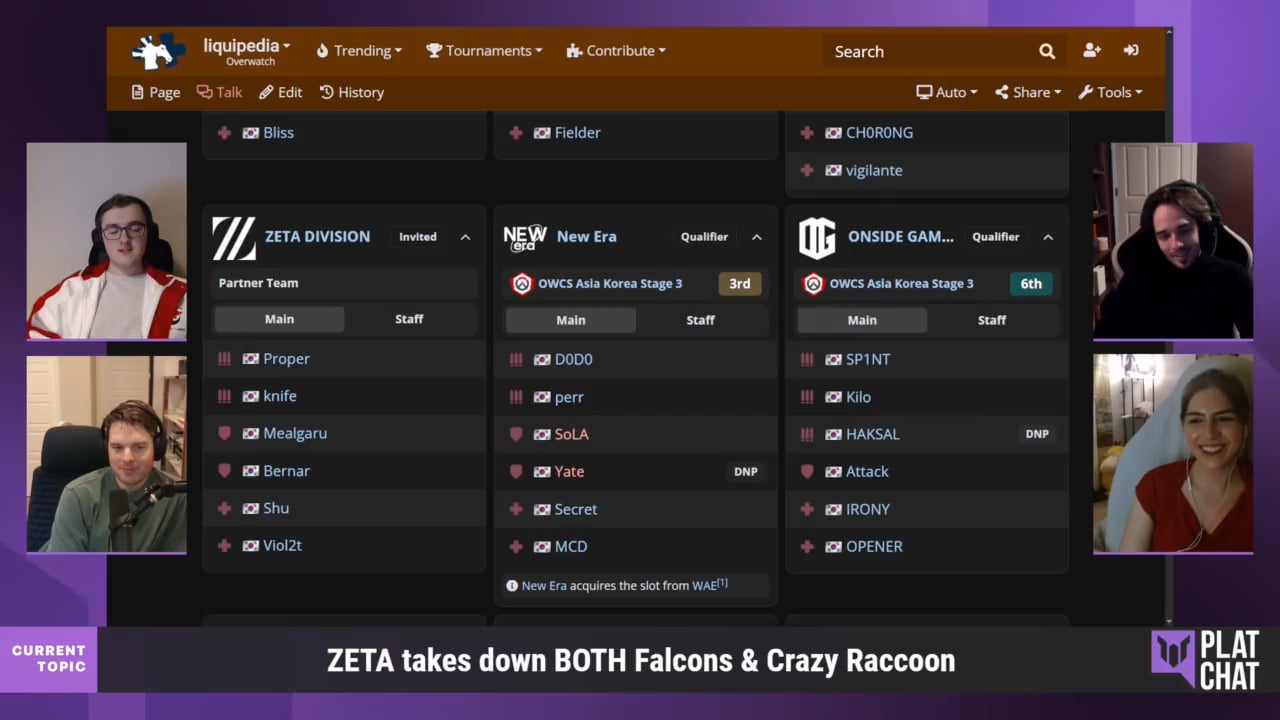Open the Trending dropdown menu
Image resolution: width=1280 pixels, height=720 pixels.
pyautogui.click(x=359, y=51)
